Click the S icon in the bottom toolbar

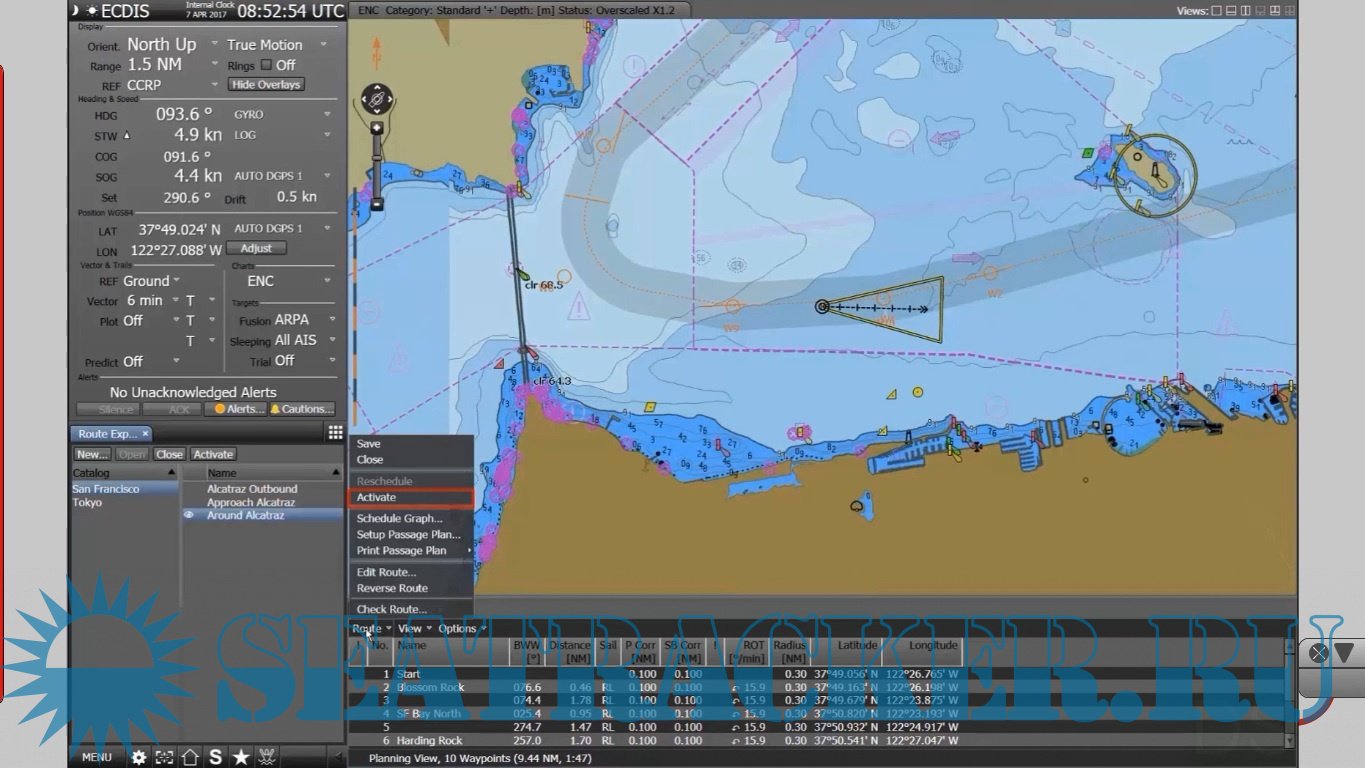215,757
